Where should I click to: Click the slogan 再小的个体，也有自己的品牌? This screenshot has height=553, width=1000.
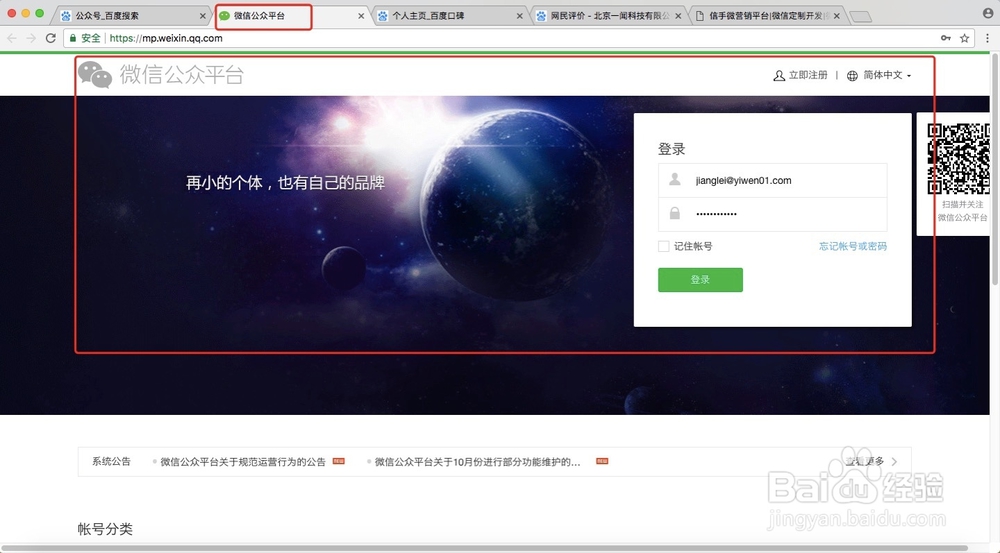(285, 183)
